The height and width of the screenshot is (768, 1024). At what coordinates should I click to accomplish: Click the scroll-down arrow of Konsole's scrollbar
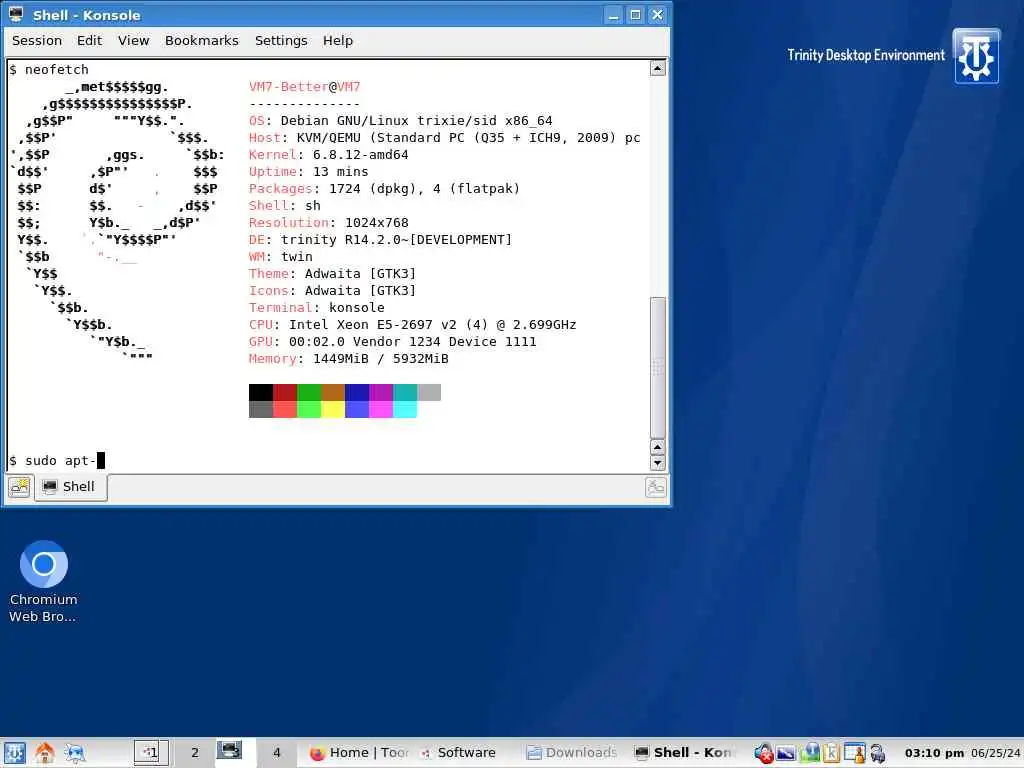(658, 463)
